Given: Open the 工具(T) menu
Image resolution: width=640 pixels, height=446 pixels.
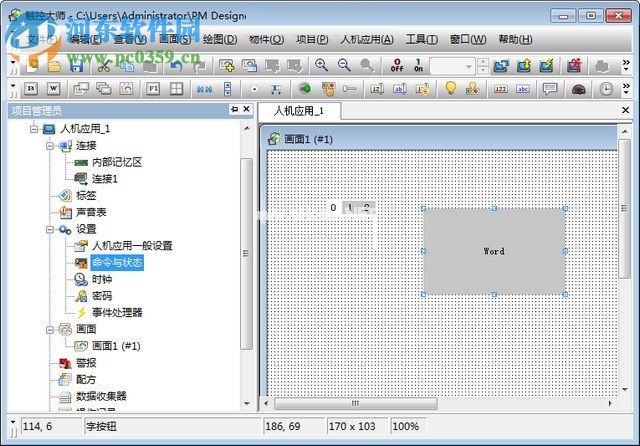Looking at the screenshot, I should pos(422,39).
